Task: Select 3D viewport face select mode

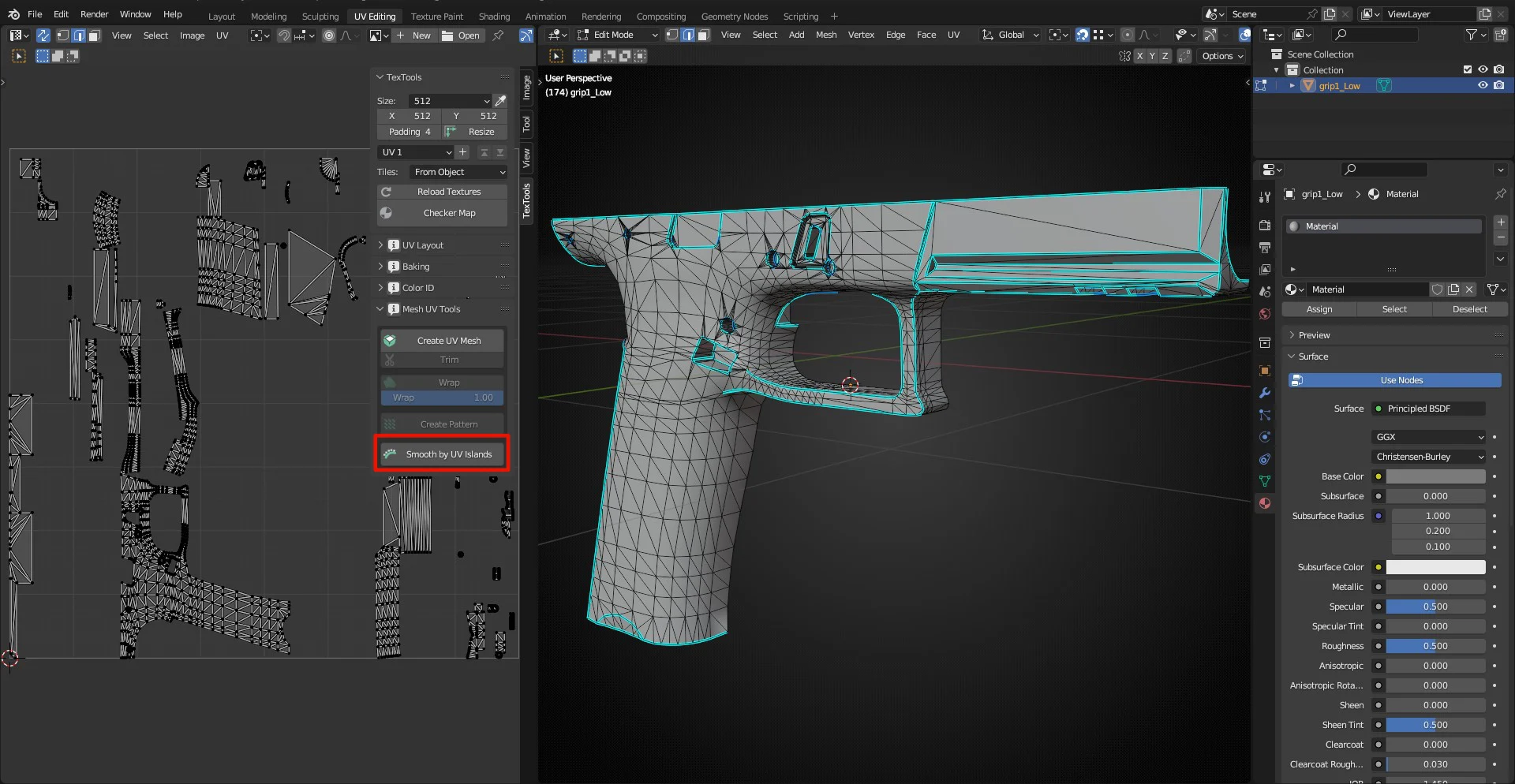Action: pos(704,35)
